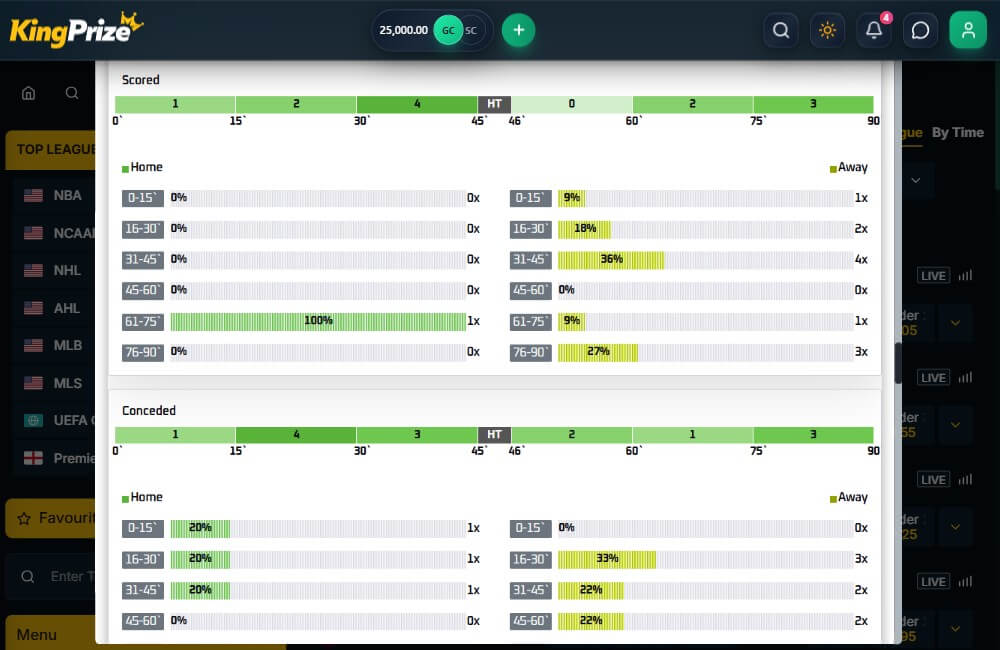The width and height of the screenshot is (1000, 650).
Task: Click the 100% Home 61-75 scoring bar
Action: [318, 321]
